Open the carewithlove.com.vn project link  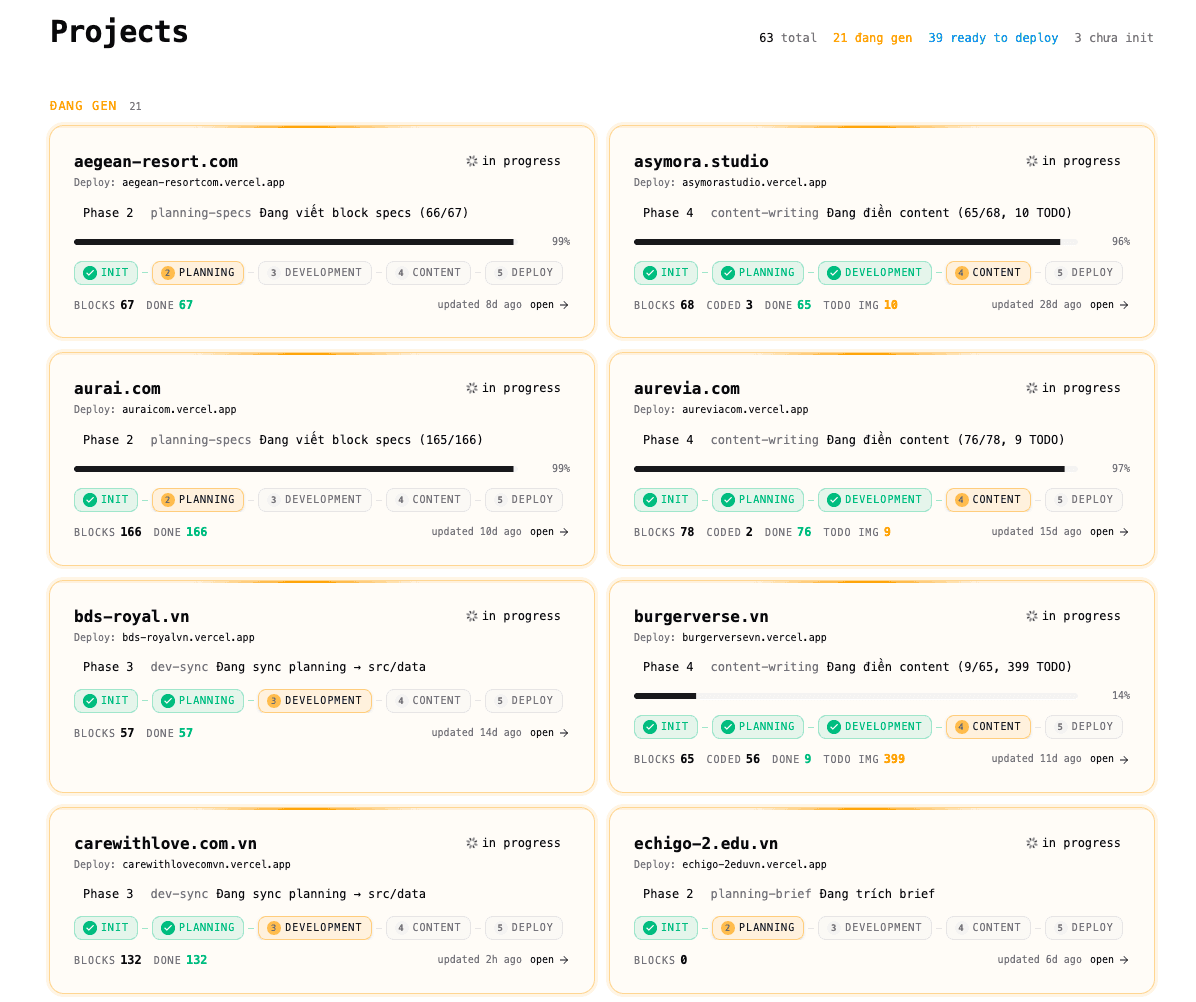tap(549, 959)
